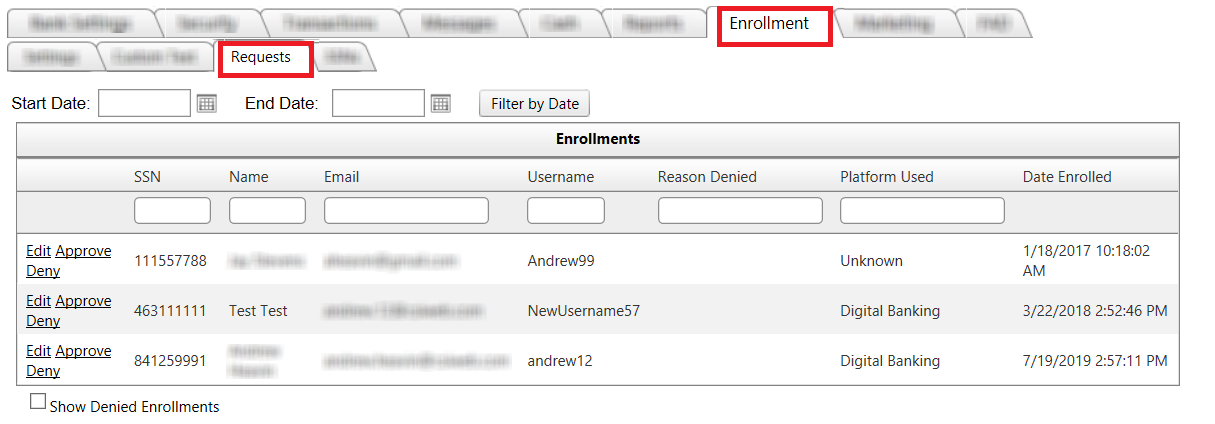Focus the SSN filter box
Viewport: 1215px width, 424px height.
[x=172, y=210]
